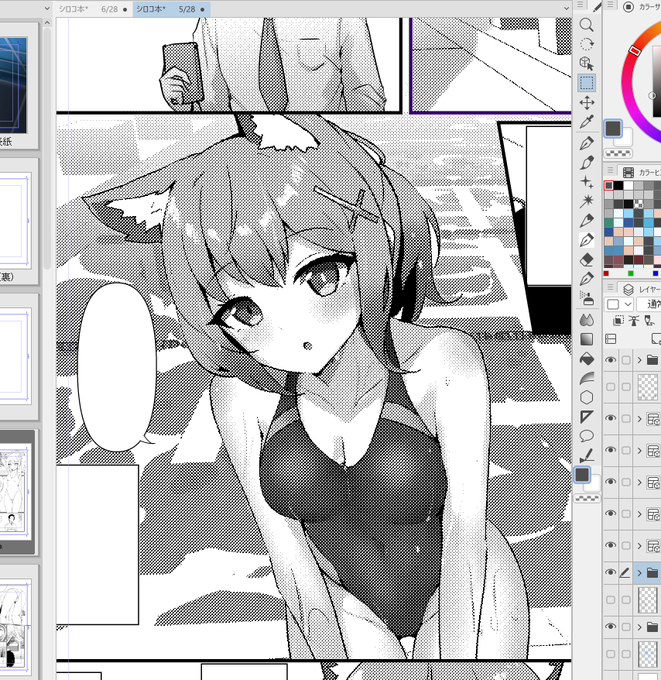Expand the bottom folder layer
This screenshot has width=661, height=680.
tap(639, 627)
